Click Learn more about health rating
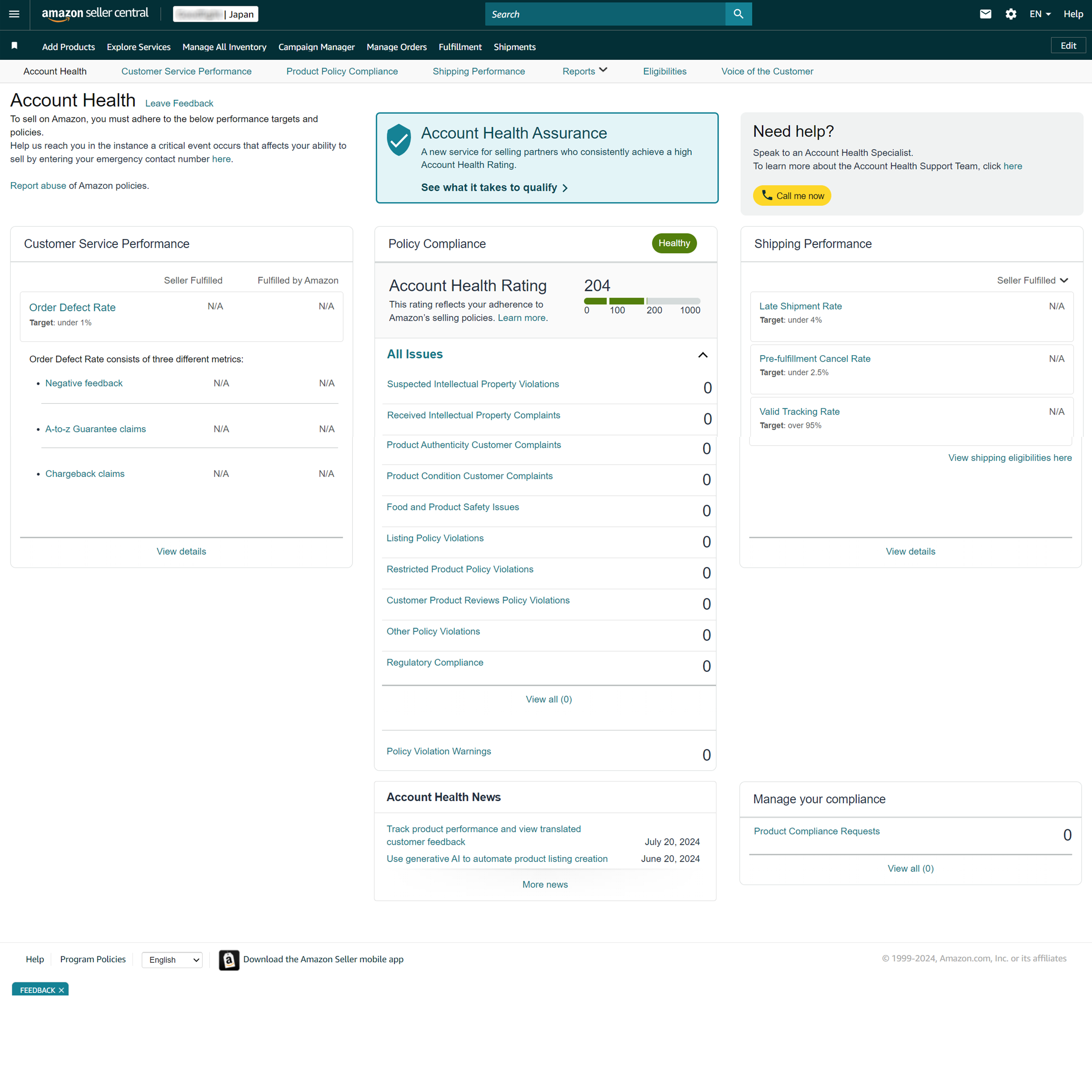This screenshot has width=1092, height=1092. point(521,318)
